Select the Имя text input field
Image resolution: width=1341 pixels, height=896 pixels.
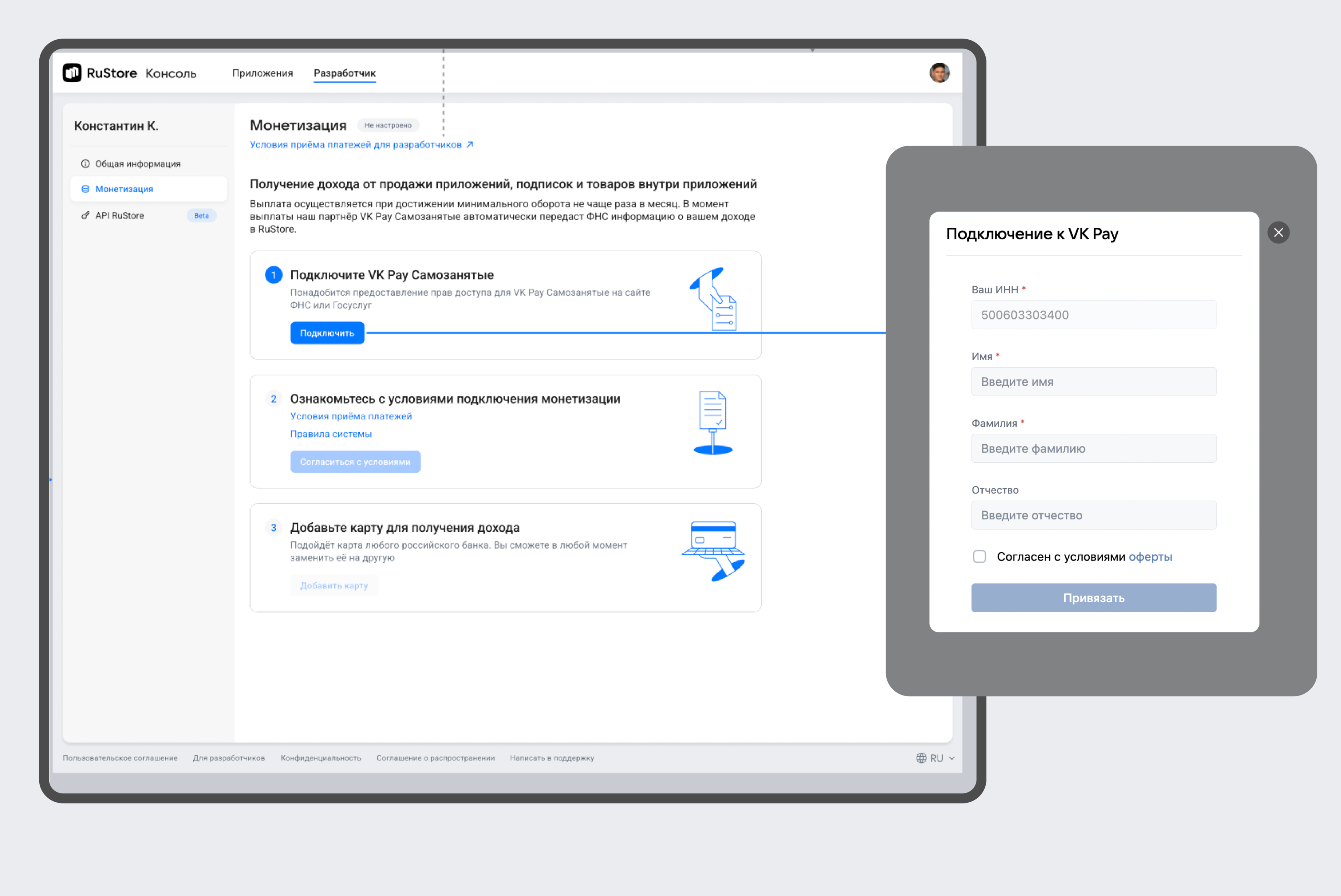coord(1092,381)
